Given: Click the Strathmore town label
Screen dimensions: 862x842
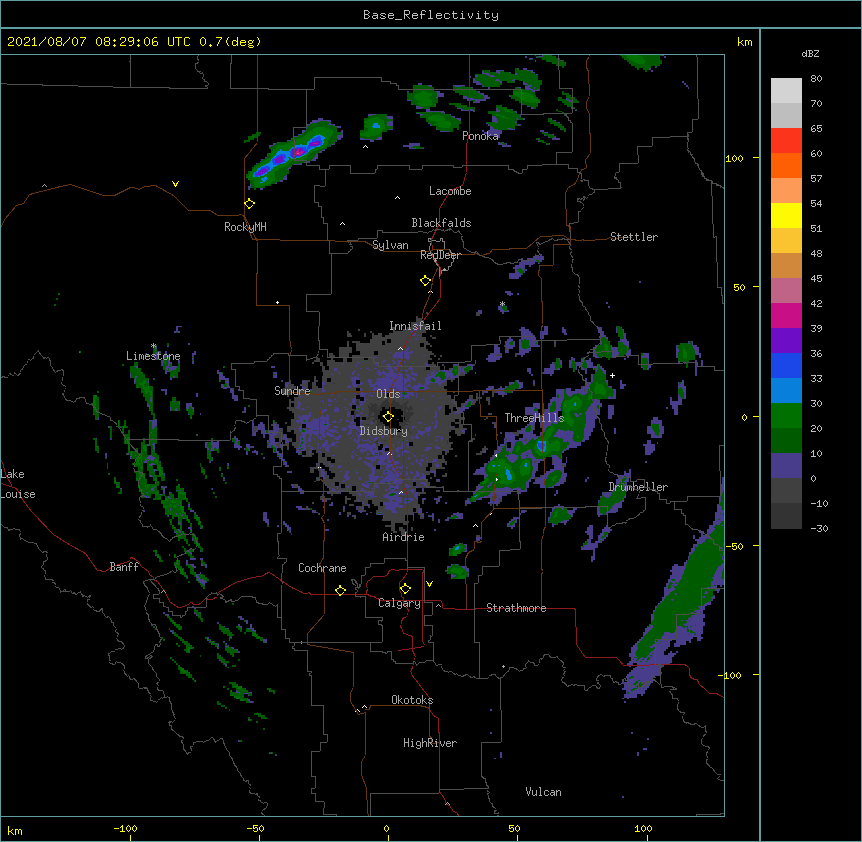Looking at the screenshot, I should [516, 608].
